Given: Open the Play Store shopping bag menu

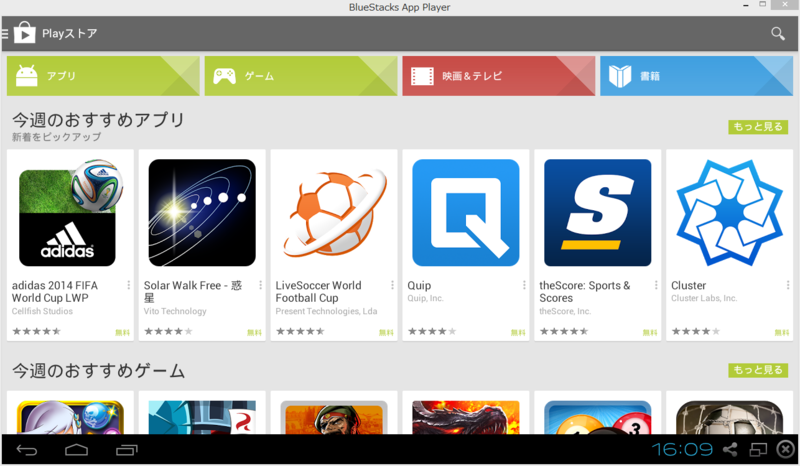Looking at the screenshot, I should [24, 33].
